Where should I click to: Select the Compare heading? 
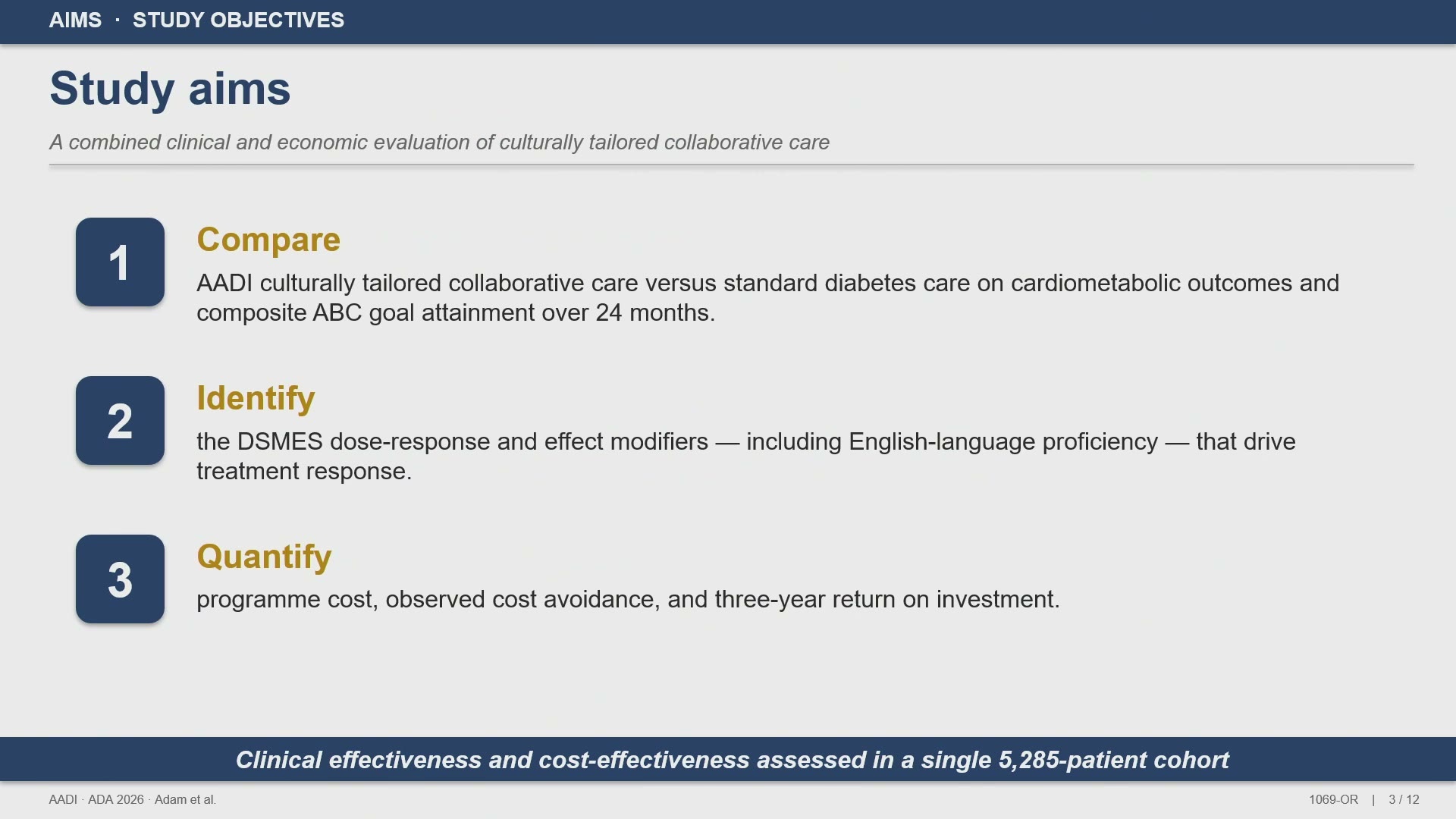pyautogui.click(x=268, y=240)
